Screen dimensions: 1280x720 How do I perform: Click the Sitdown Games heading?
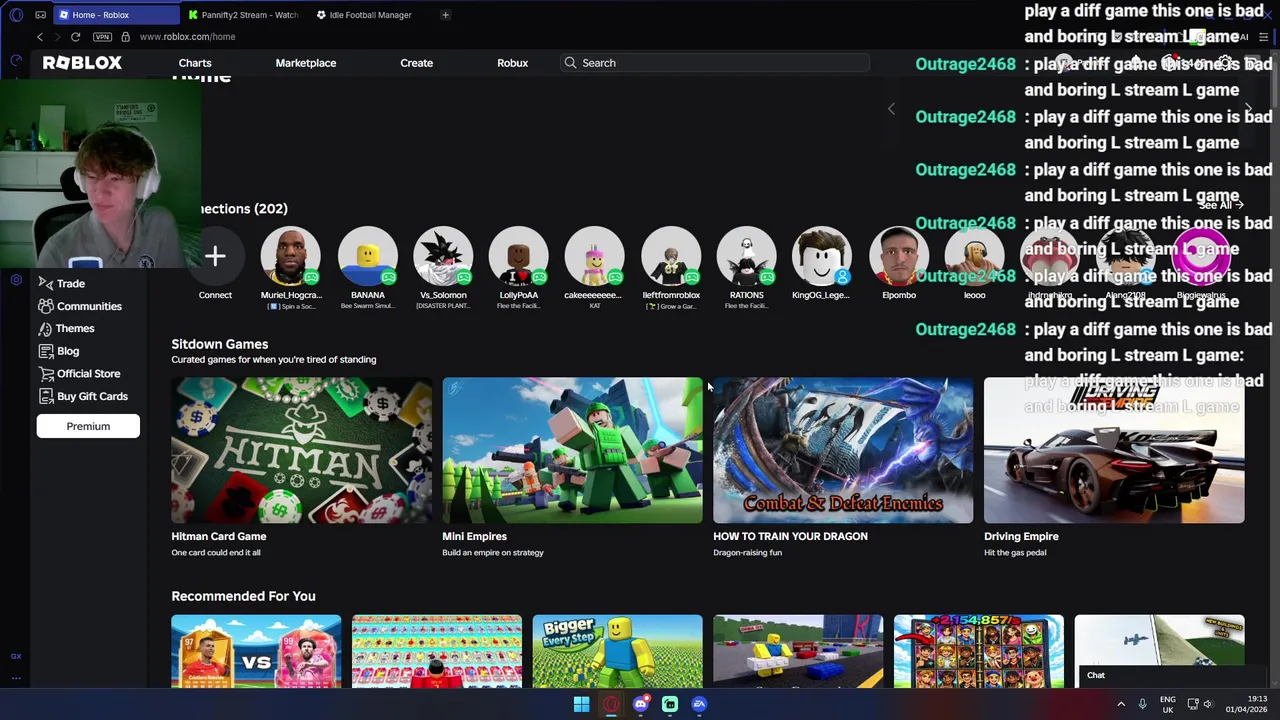[220, 344]
